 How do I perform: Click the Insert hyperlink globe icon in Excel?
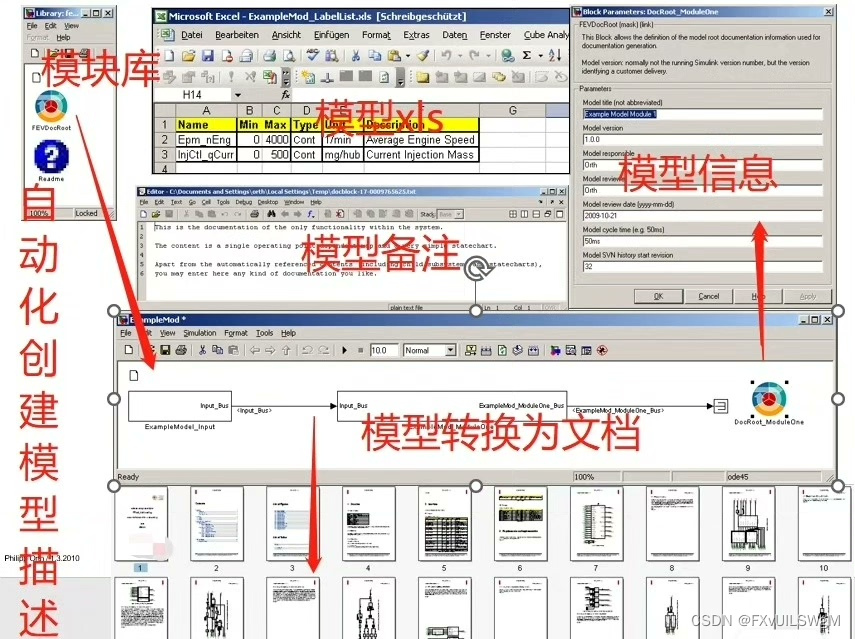coord(508,56)
